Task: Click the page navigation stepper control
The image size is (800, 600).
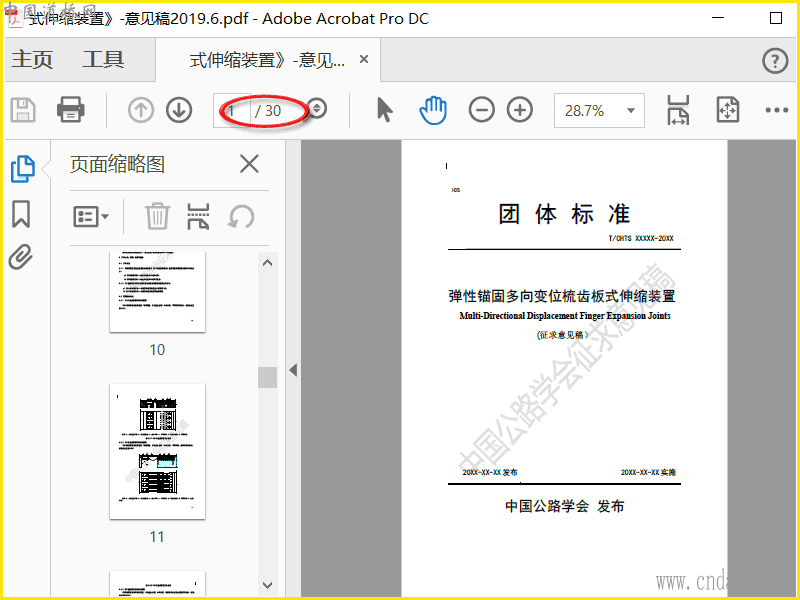Action: (317, 109)
